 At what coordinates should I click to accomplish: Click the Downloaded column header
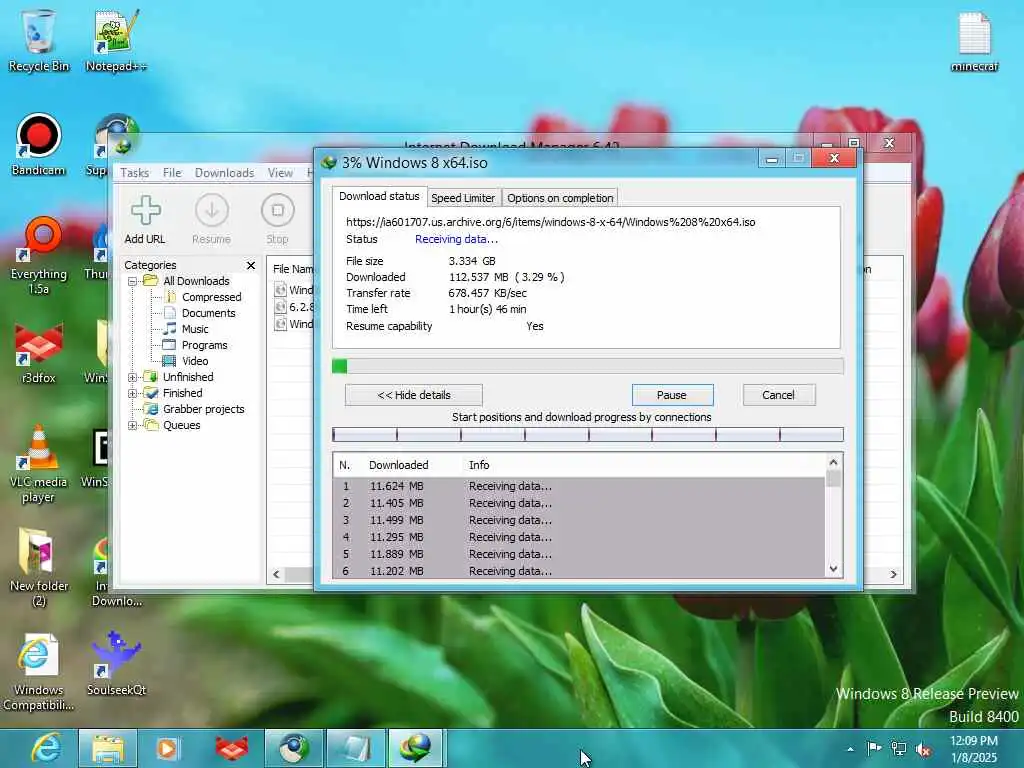(x=398, y=465)
